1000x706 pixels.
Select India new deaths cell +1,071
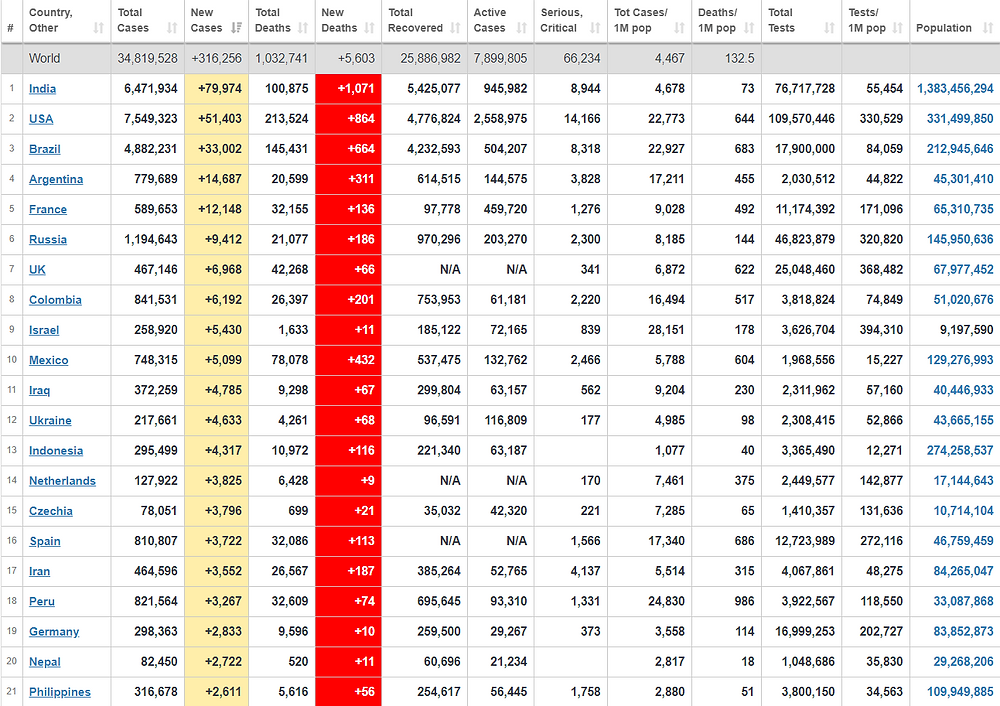click(348, 89)
